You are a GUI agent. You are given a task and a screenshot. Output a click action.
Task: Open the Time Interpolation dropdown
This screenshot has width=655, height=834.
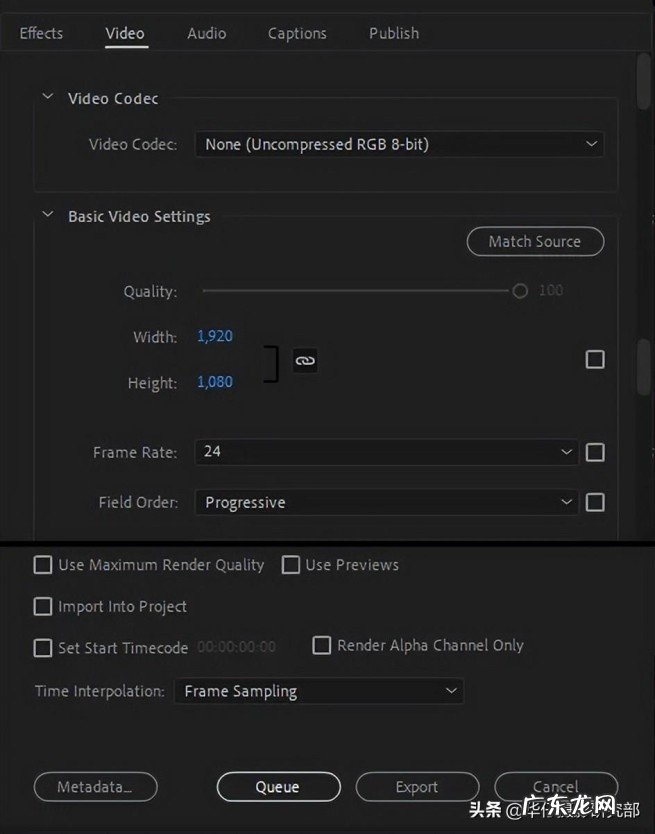[318, 691]
